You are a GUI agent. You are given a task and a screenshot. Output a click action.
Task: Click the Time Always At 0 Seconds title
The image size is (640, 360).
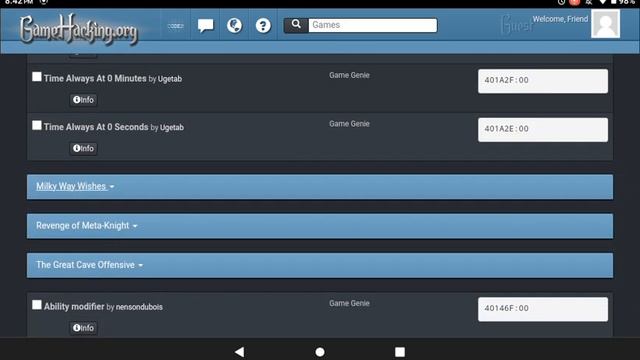coord(96,127)
